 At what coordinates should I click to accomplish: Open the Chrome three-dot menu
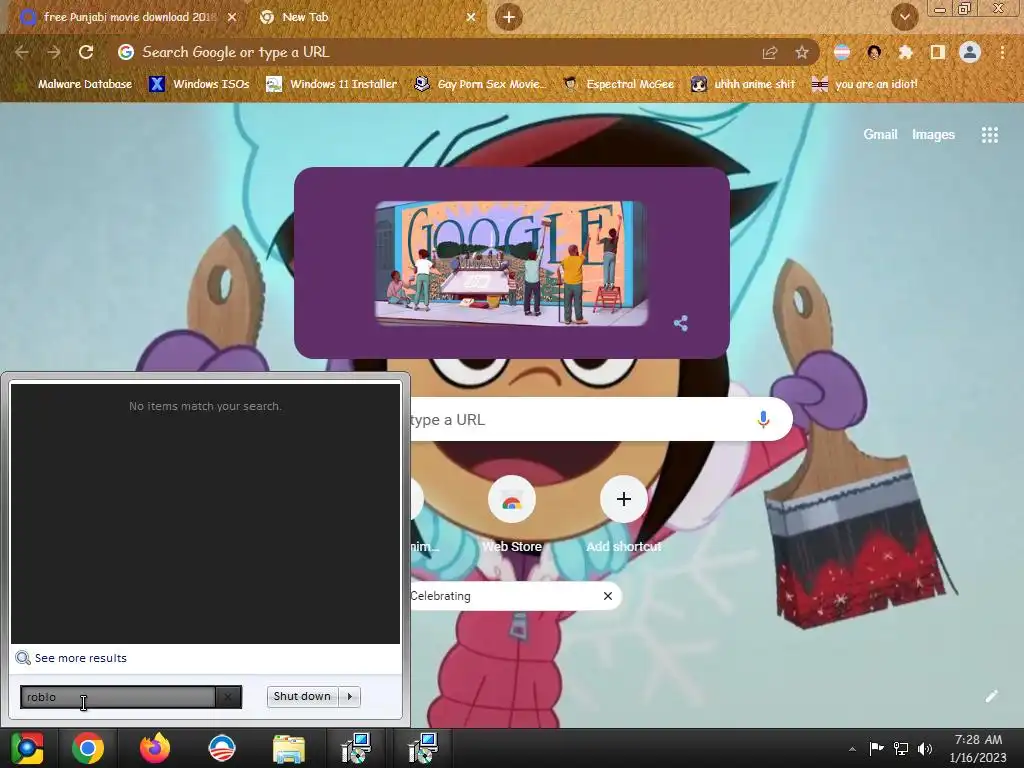click(x=1002, y=52)
